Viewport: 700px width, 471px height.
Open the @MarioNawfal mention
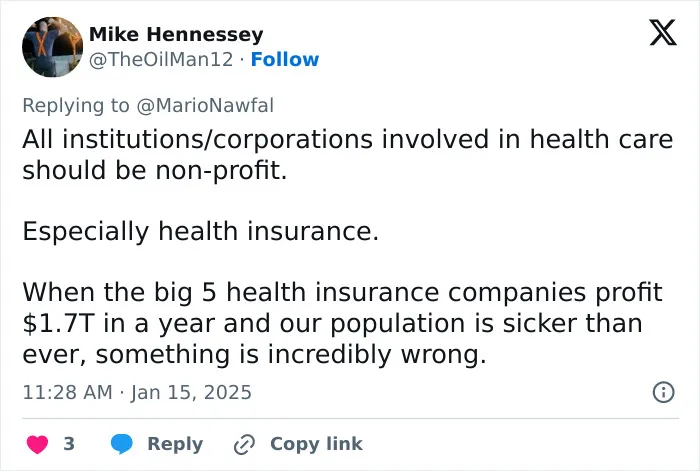click(x=205, y=105)
